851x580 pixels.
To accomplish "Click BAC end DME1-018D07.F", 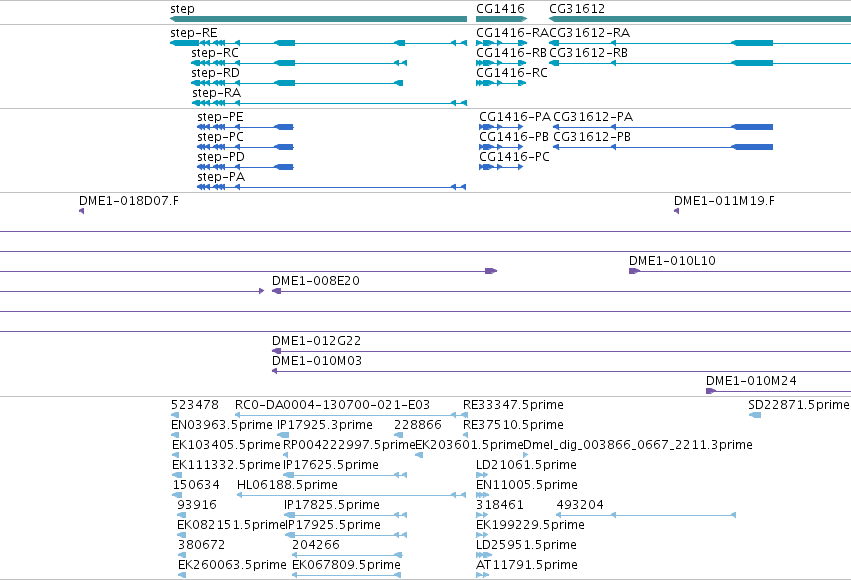I will click(129, 201).
